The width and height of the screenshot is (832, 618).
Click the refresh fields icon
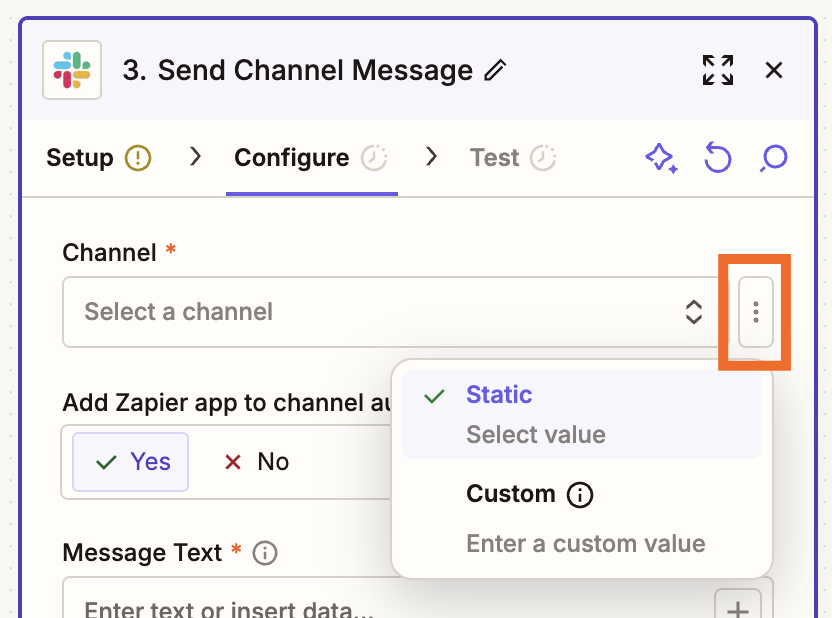717,158
